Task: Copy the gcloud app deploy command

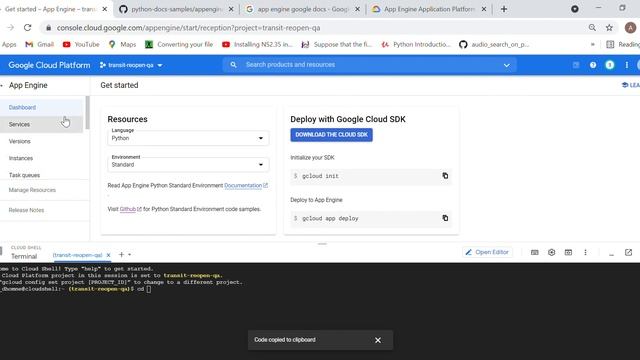Action: coord(445,218)
